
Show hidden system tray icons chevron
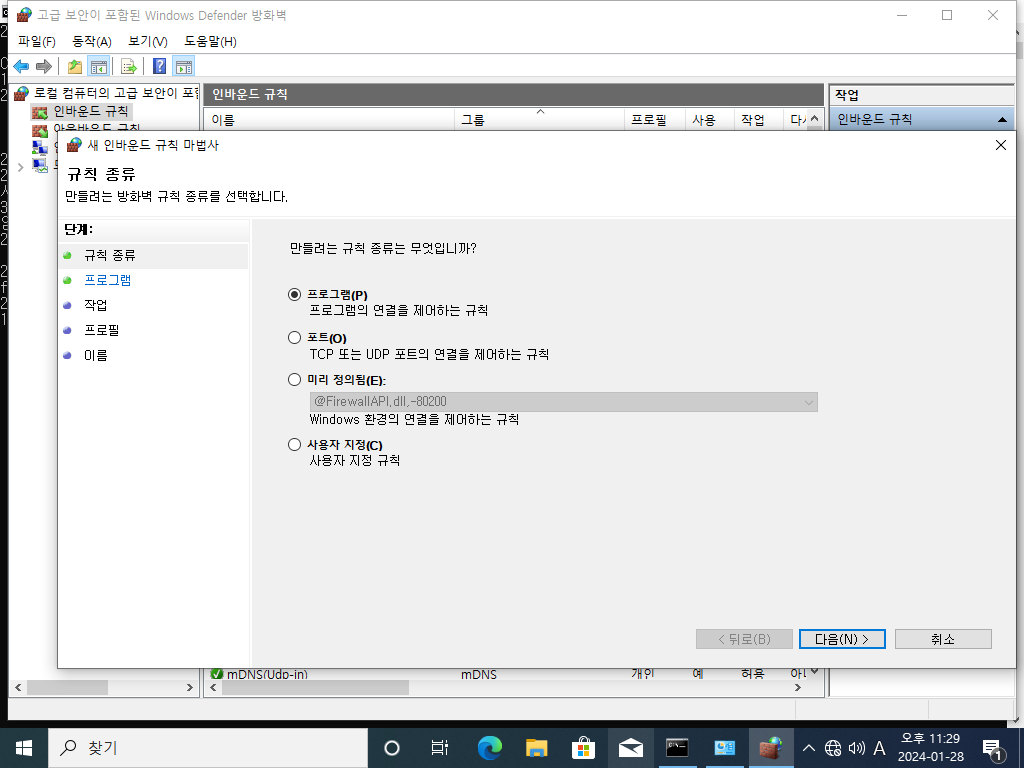(809, 748)
